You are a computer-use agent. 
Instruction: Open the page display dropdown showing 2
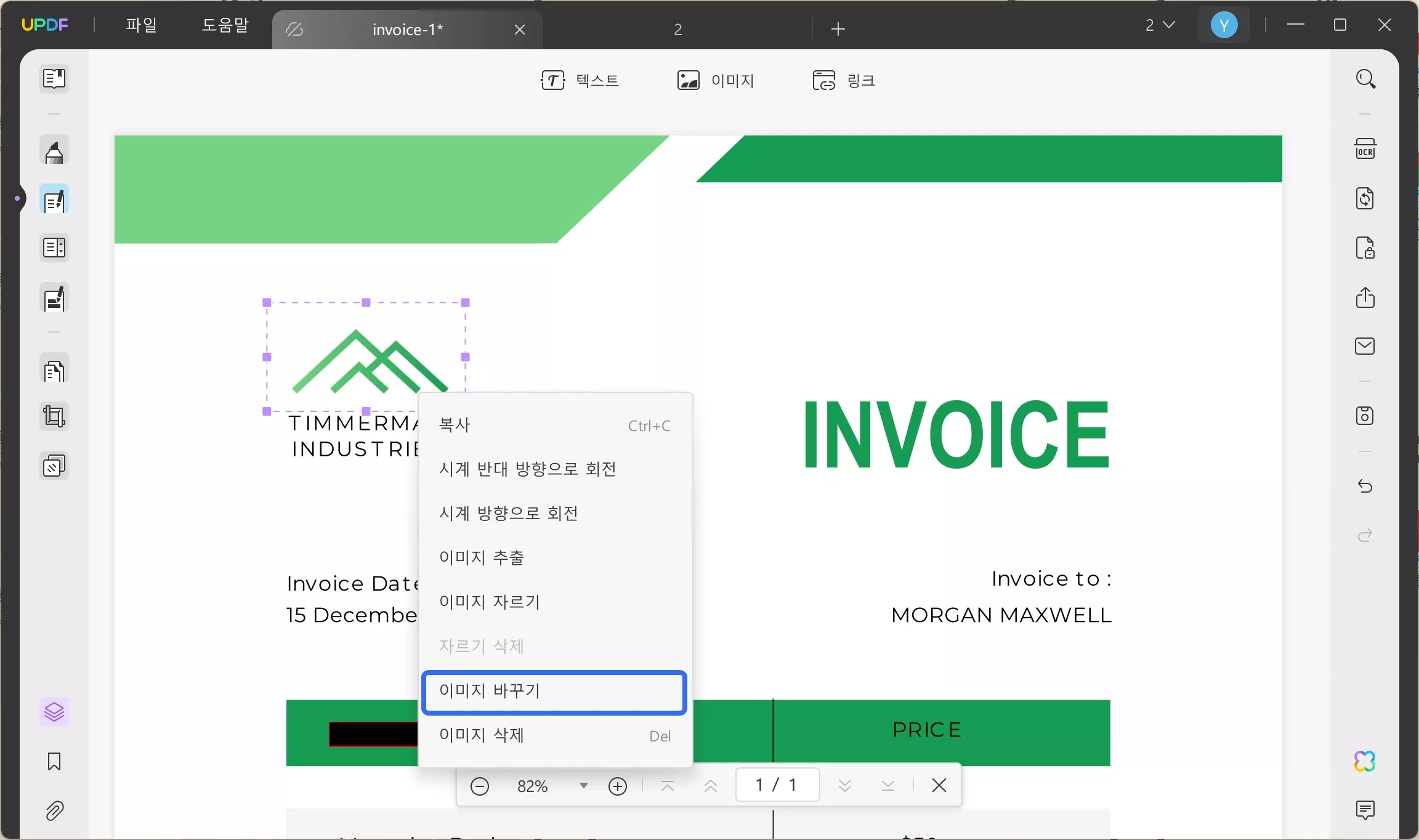point(1160,25)
